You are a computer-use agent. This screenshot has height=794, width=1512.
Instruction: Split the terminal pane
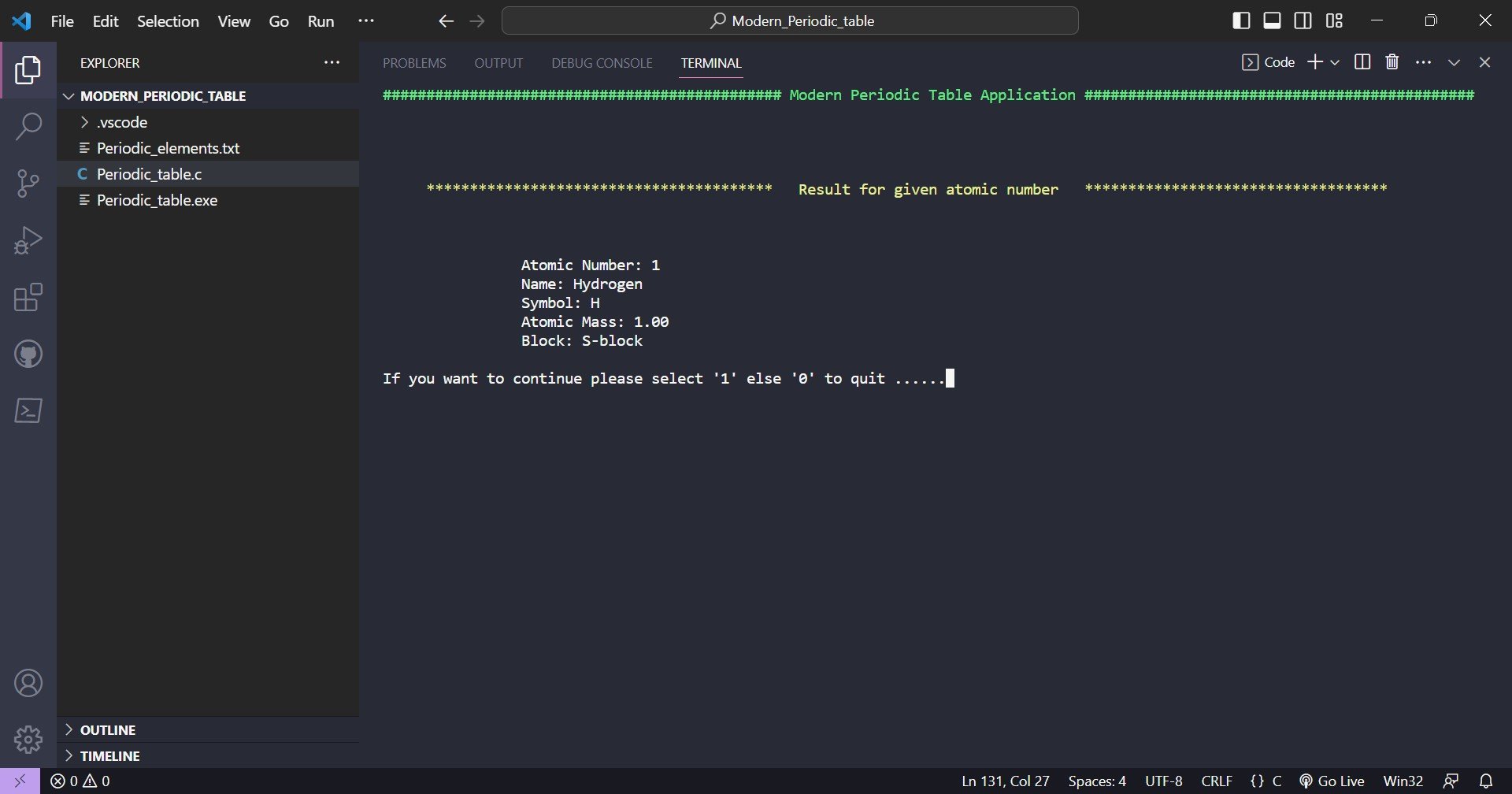click(x=1362, y=61)
